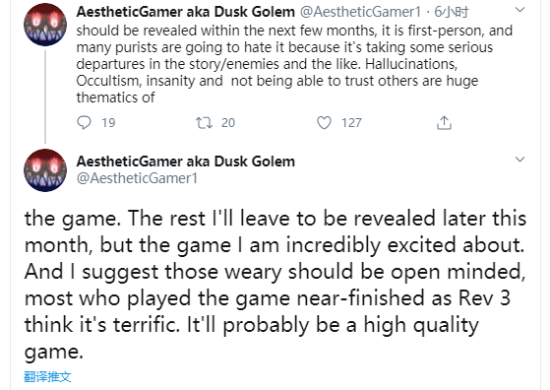550x390 pixels.
Task: Open first tweet text about first-person reveal
Action: point(295,64)
